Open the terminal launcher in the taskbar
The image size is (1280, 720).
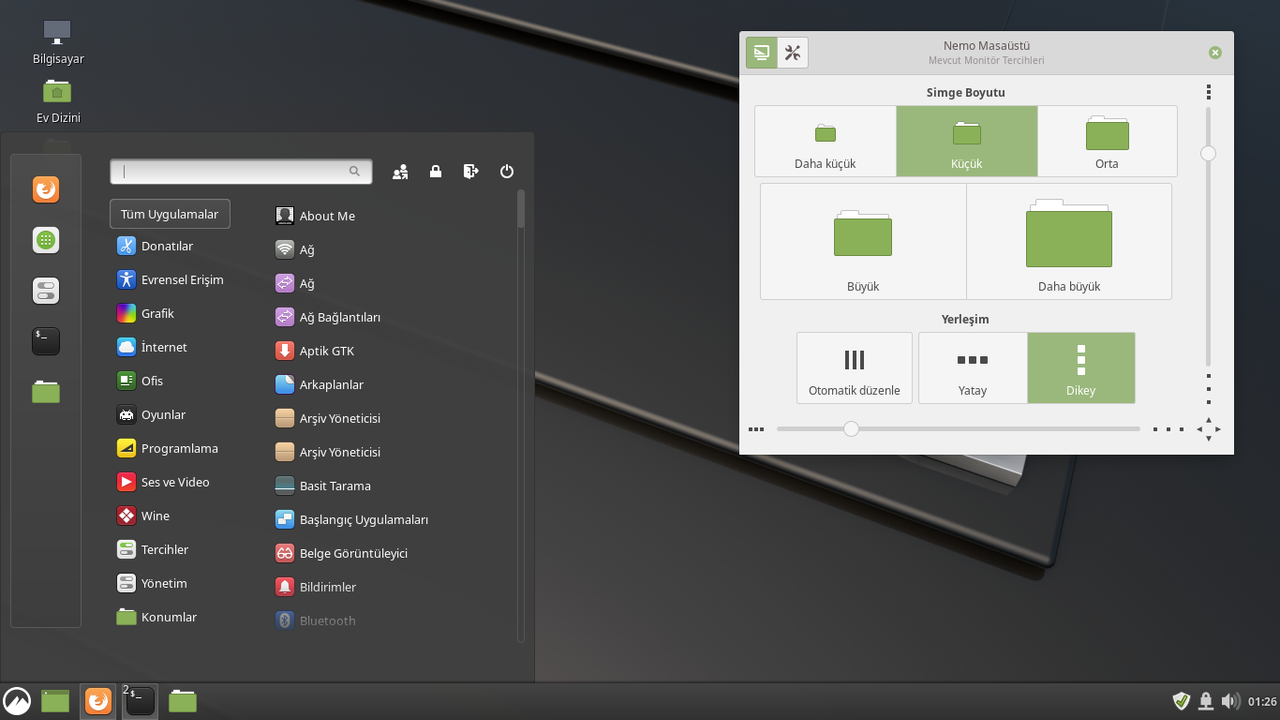coord(140,701)
